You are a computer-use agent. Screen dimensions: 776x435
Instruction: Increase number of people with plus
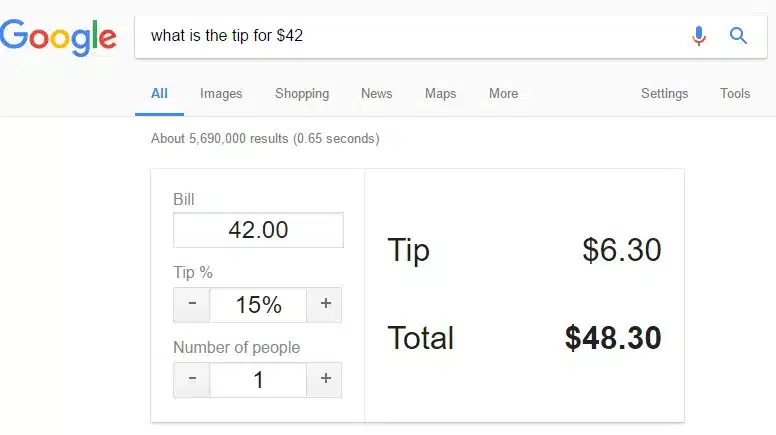coord(325,380)
